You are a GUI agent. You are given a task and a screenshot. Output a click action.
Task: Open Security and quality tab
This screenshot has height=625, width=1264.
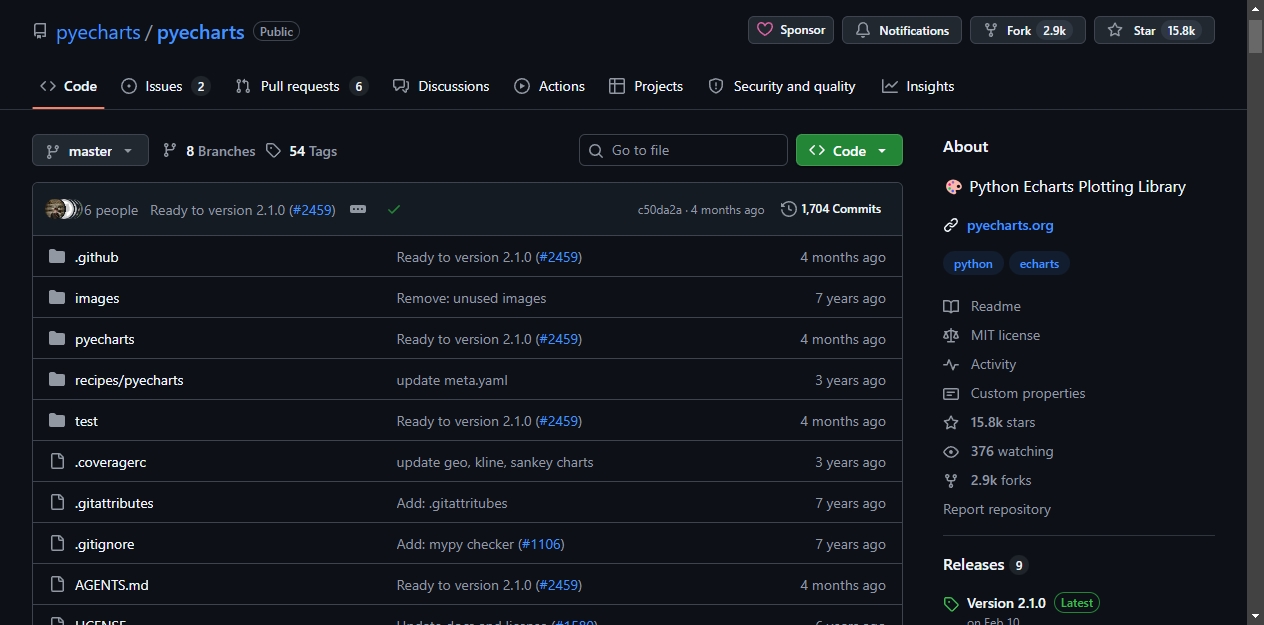pos(782,86)
